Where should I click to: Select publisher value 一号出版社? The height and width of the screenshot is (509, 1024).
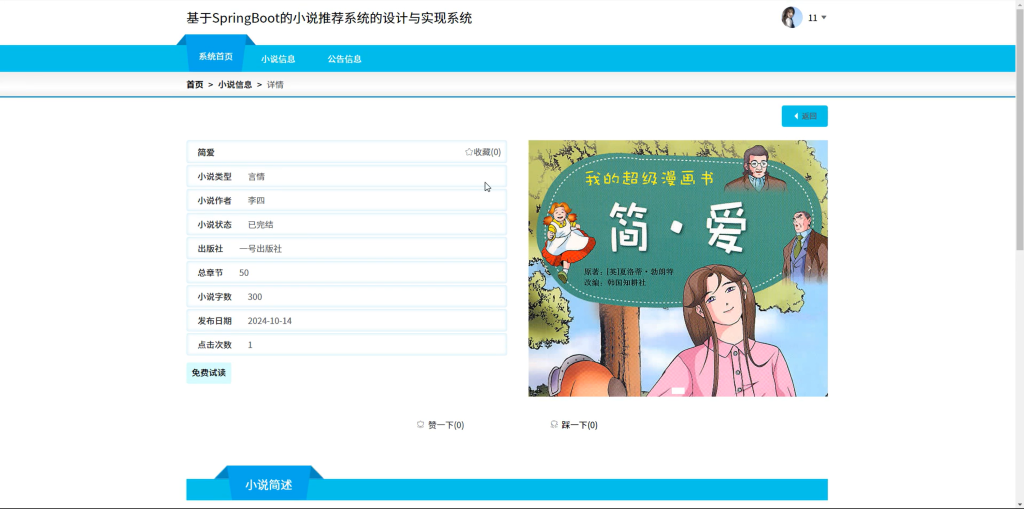click(x=261, y=249)
